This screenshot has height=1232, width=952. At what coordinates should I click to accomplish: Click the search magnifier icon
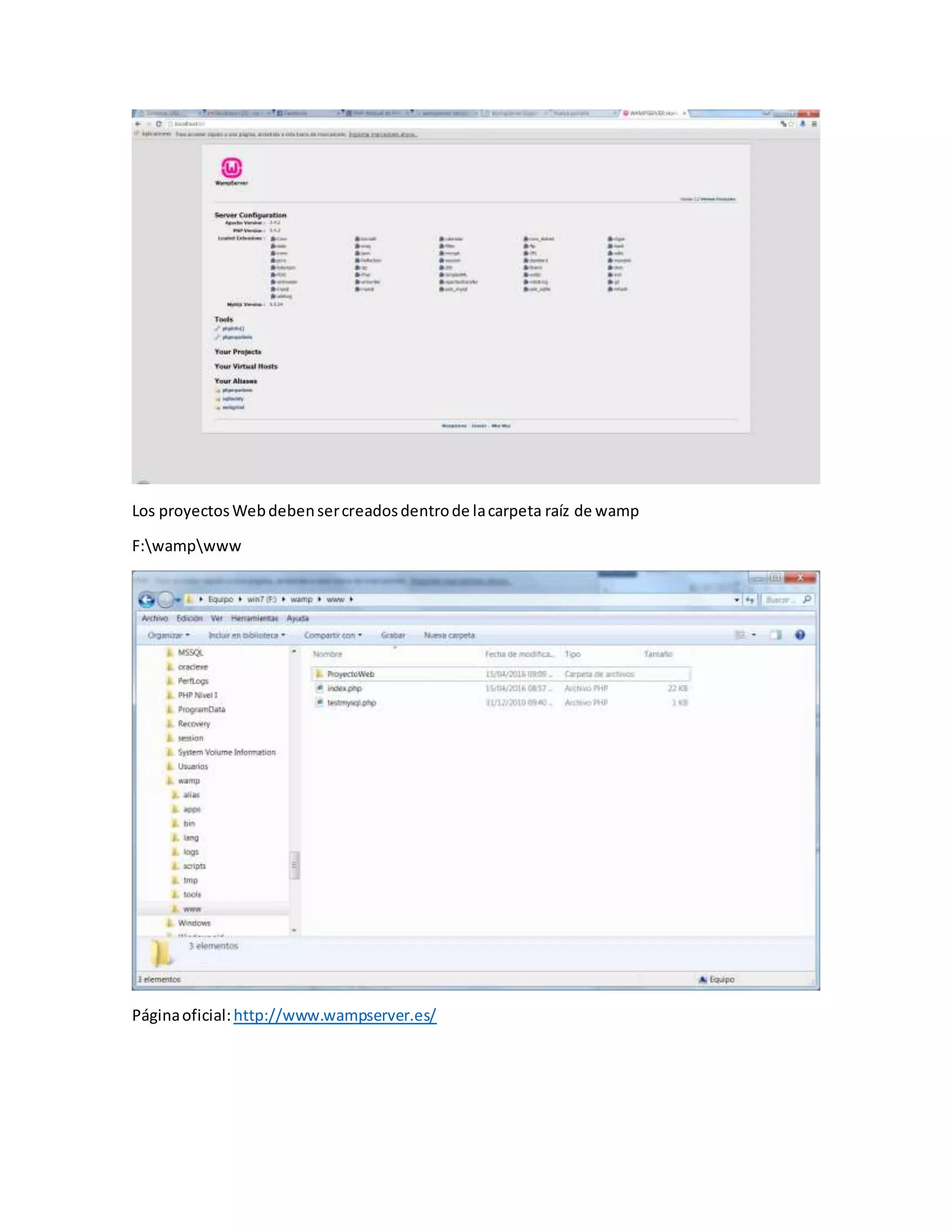pos(807,600)
